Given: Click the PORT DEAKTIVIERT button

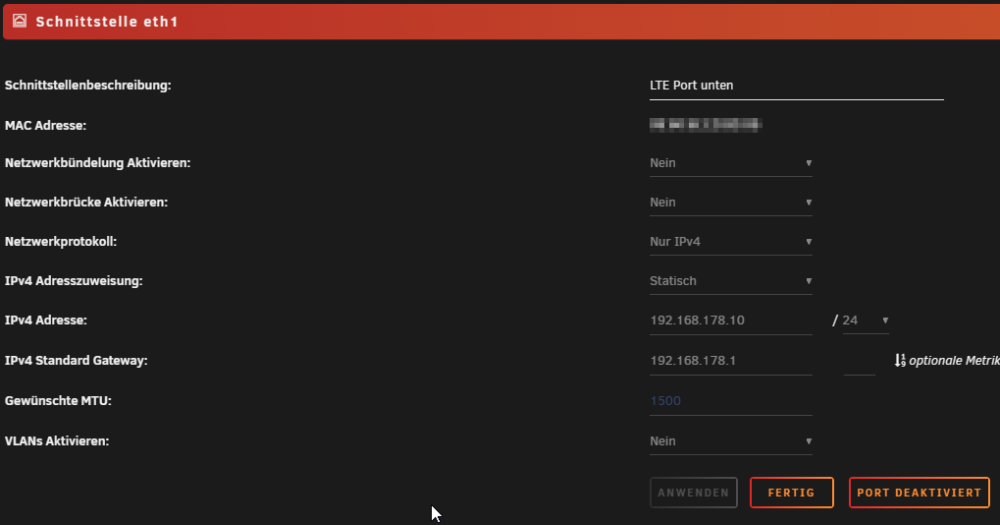Looking at the screenshot, I should pyautogui.click(x=919, y=492).
